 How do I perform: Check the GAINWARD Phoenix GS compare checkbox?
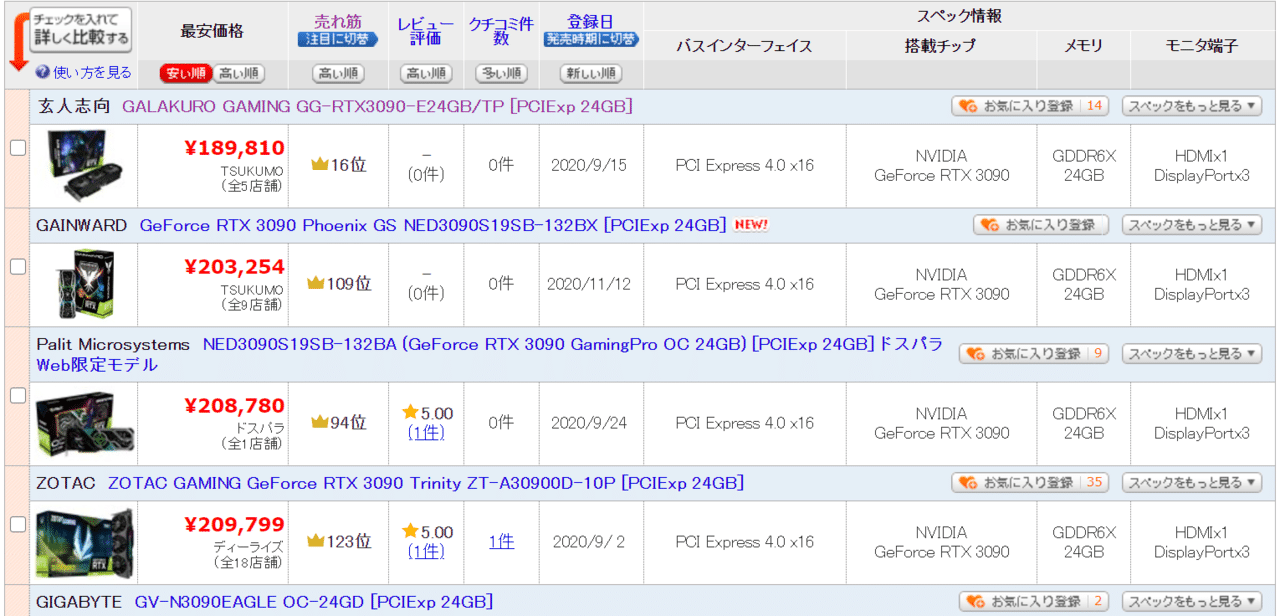click(17, 267)
